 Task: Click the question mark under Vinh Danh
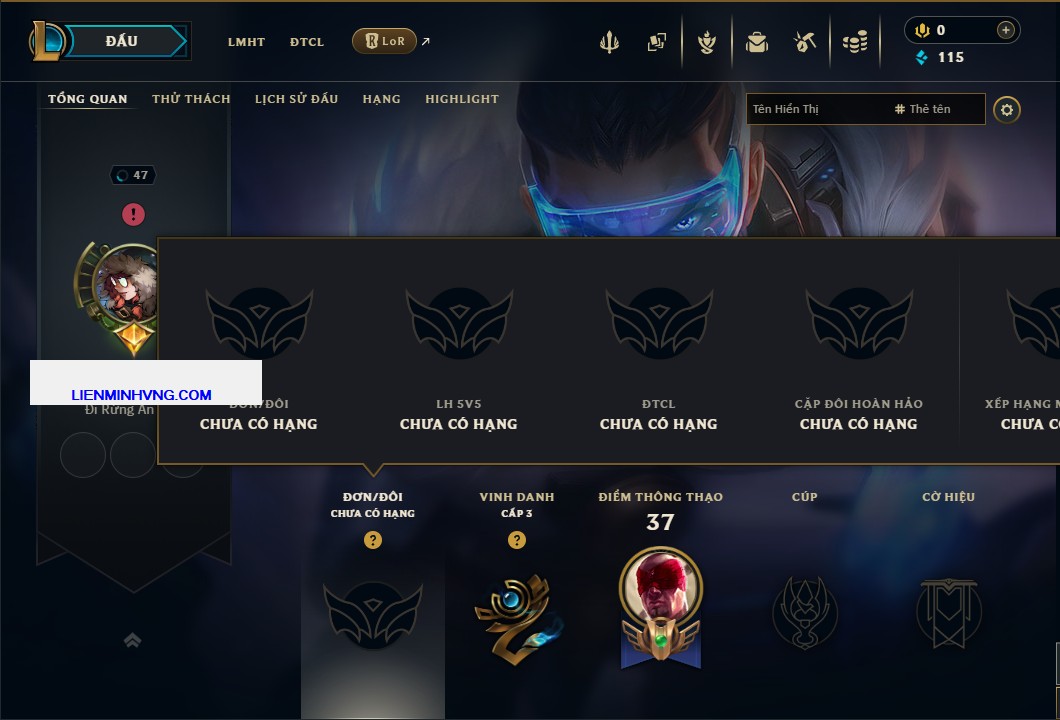(516, 539)
